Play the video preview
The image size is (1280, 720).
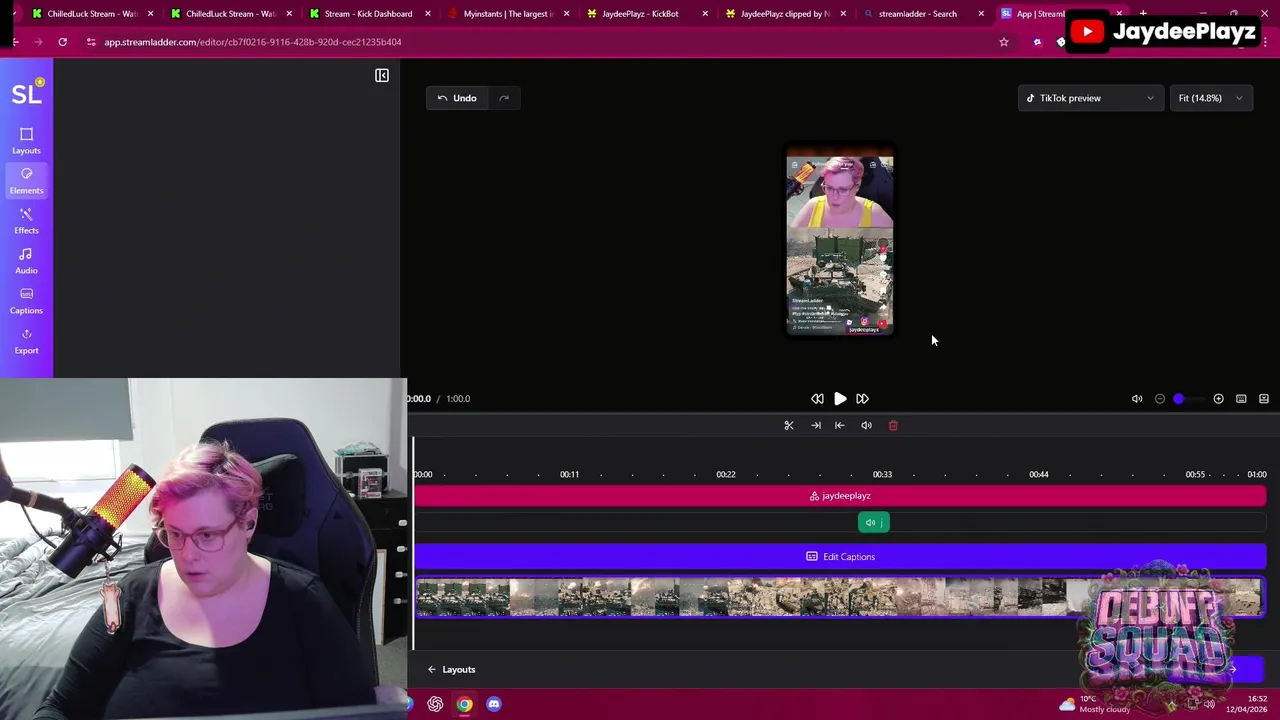(840, 399)
